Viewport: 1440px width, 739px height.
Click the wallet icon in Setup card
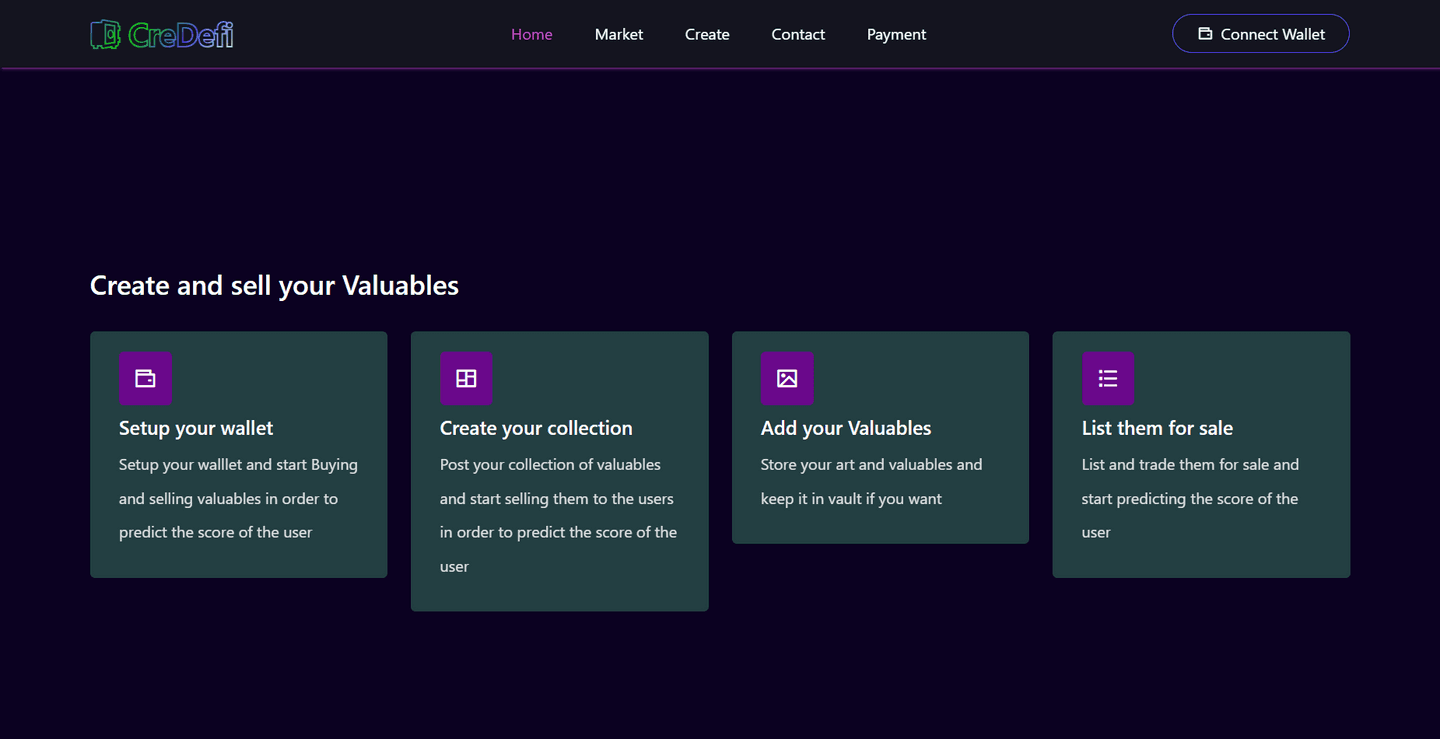(x=145, y=378)
